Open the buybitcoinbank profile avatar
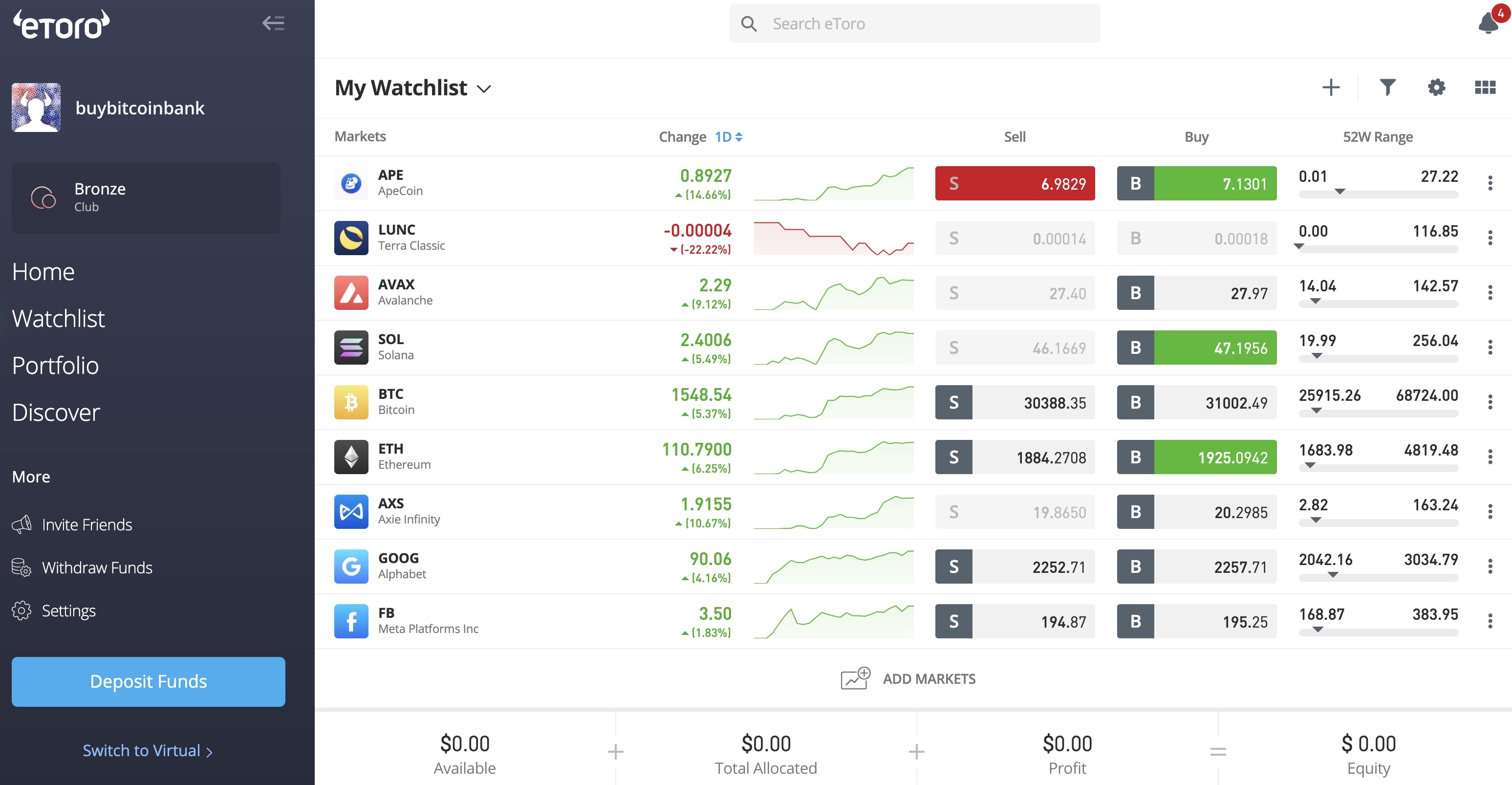The image size is (1512, 785). (36, 108)
